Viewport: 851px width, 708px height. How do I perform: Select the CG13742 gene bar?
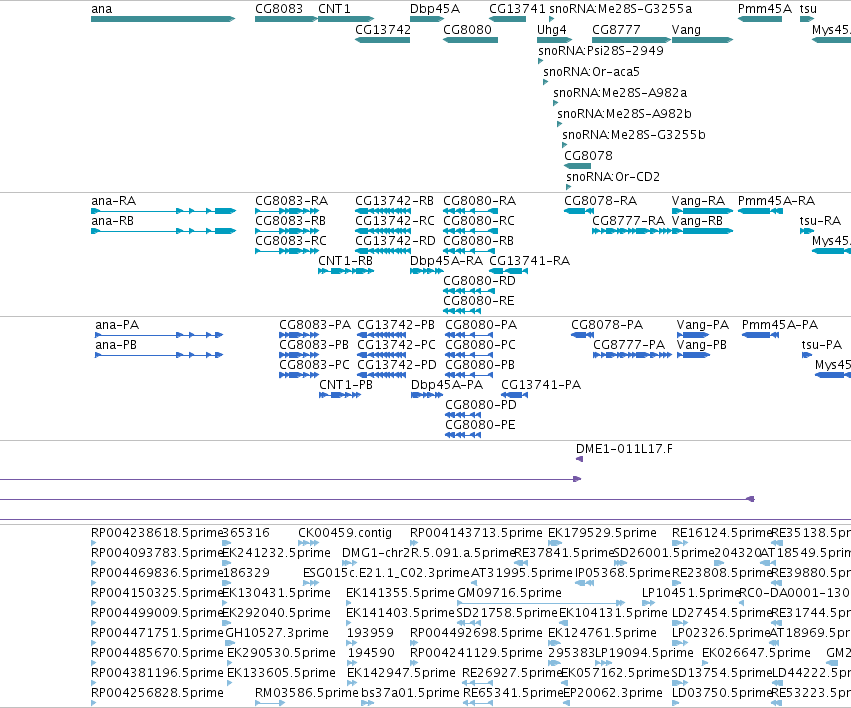point(383,40)
